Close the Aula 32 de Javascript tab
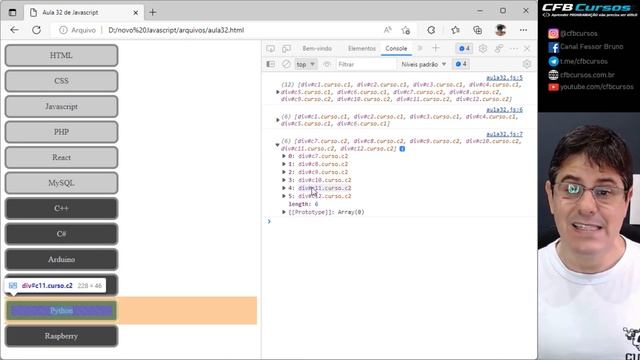 click(136, 13)
